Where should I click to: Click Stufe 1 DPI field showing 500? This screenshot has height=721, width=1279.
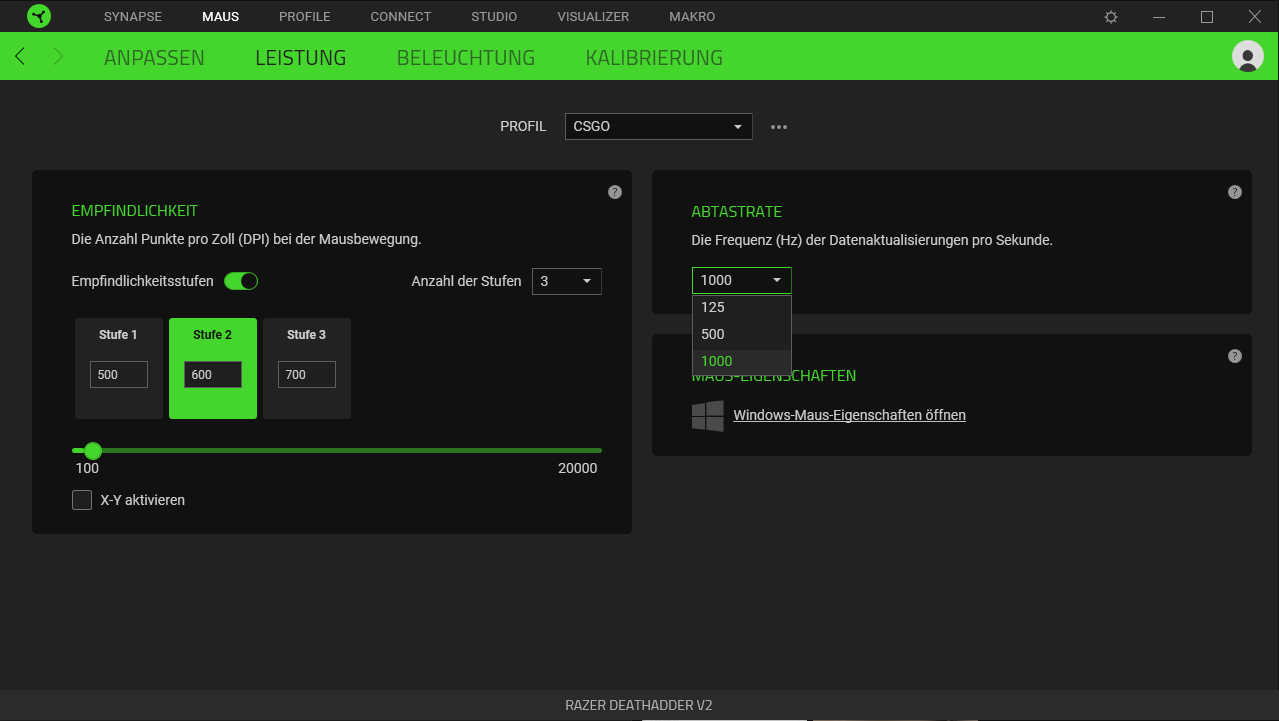tap(119, 375)
